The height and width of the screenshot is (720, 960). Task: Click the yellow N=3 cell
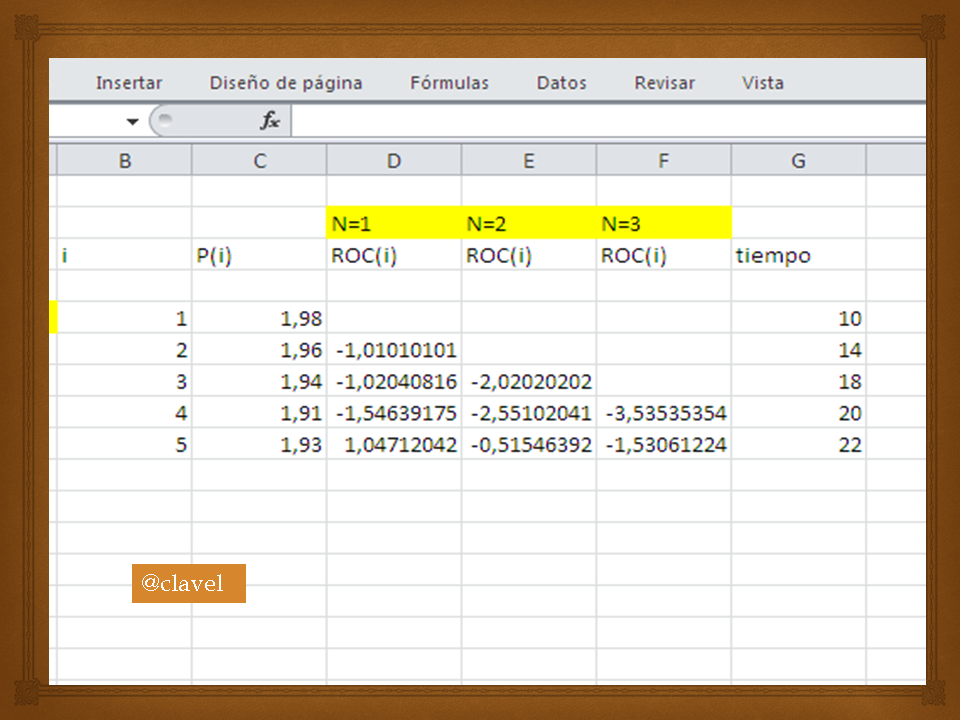click(x=664, y=223)
